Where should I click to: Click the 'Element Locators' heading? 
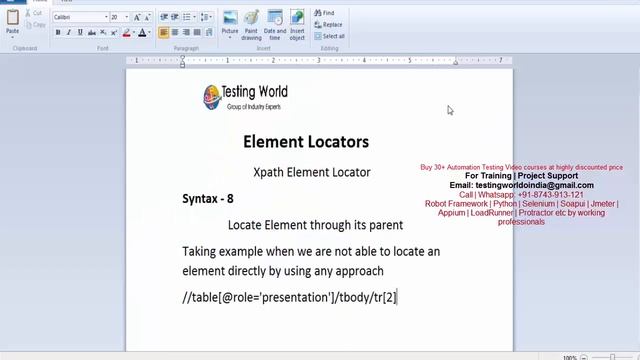[306, 142]
